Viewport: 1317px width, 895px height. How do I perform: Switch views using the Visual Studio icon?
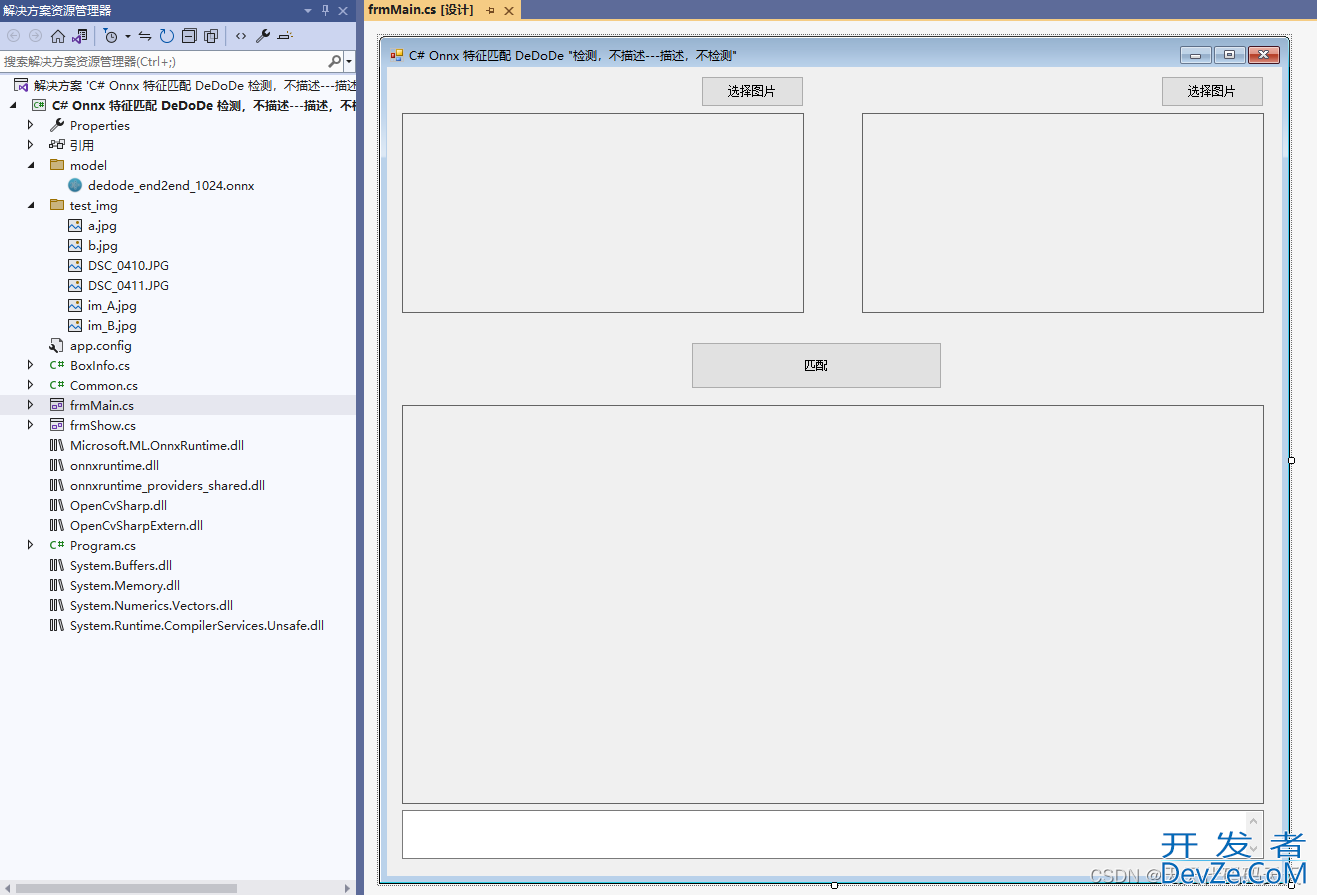(79, 36)
